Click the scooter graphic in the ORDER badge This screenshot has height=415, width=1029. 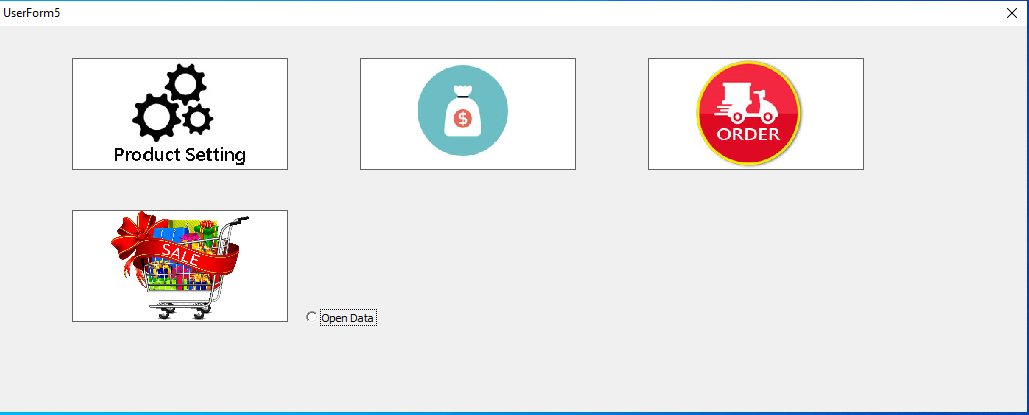746,104
